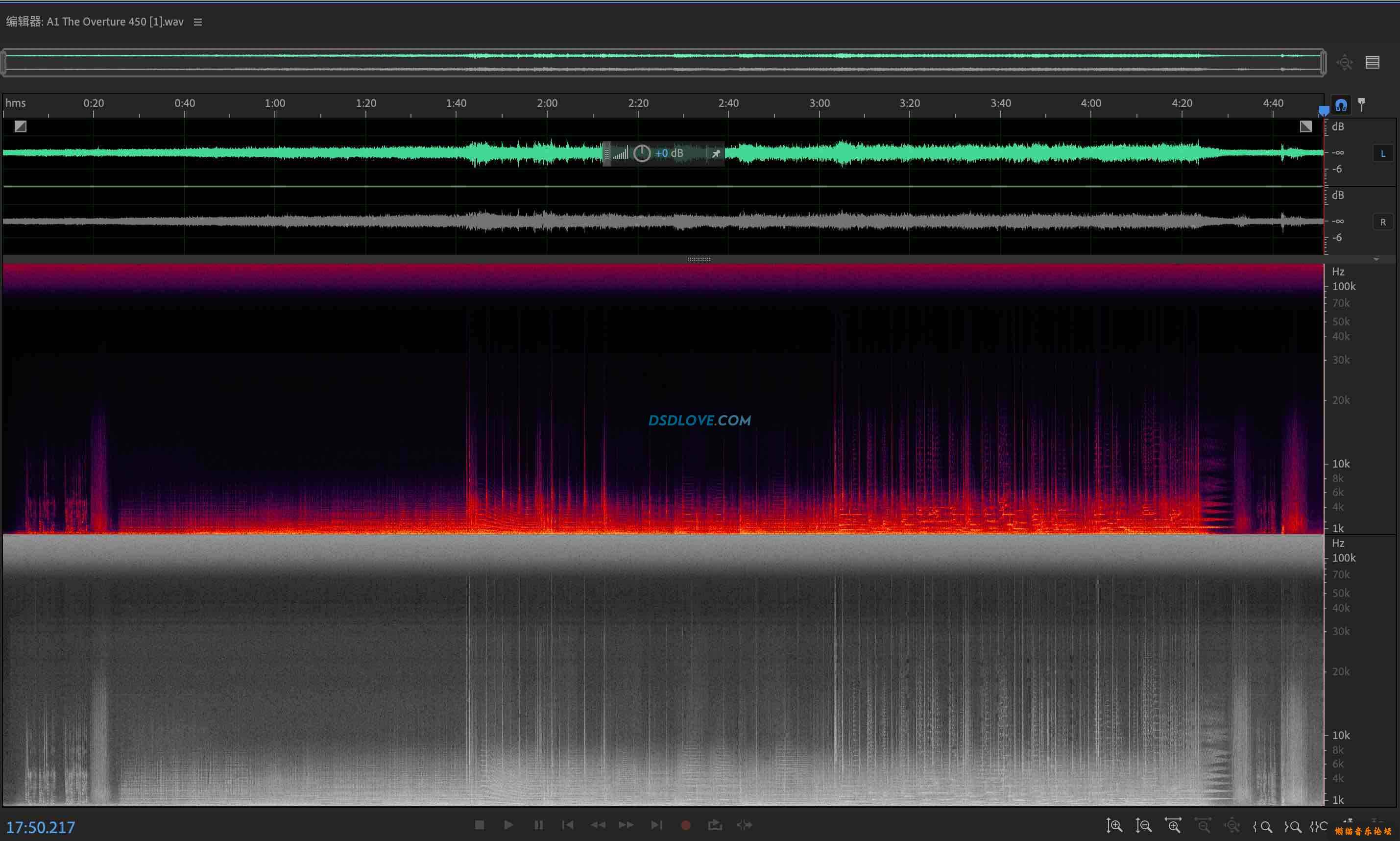Click the marker pin icon near timeline
The height and width of the screenshot is (841, 1400).
1362,105
